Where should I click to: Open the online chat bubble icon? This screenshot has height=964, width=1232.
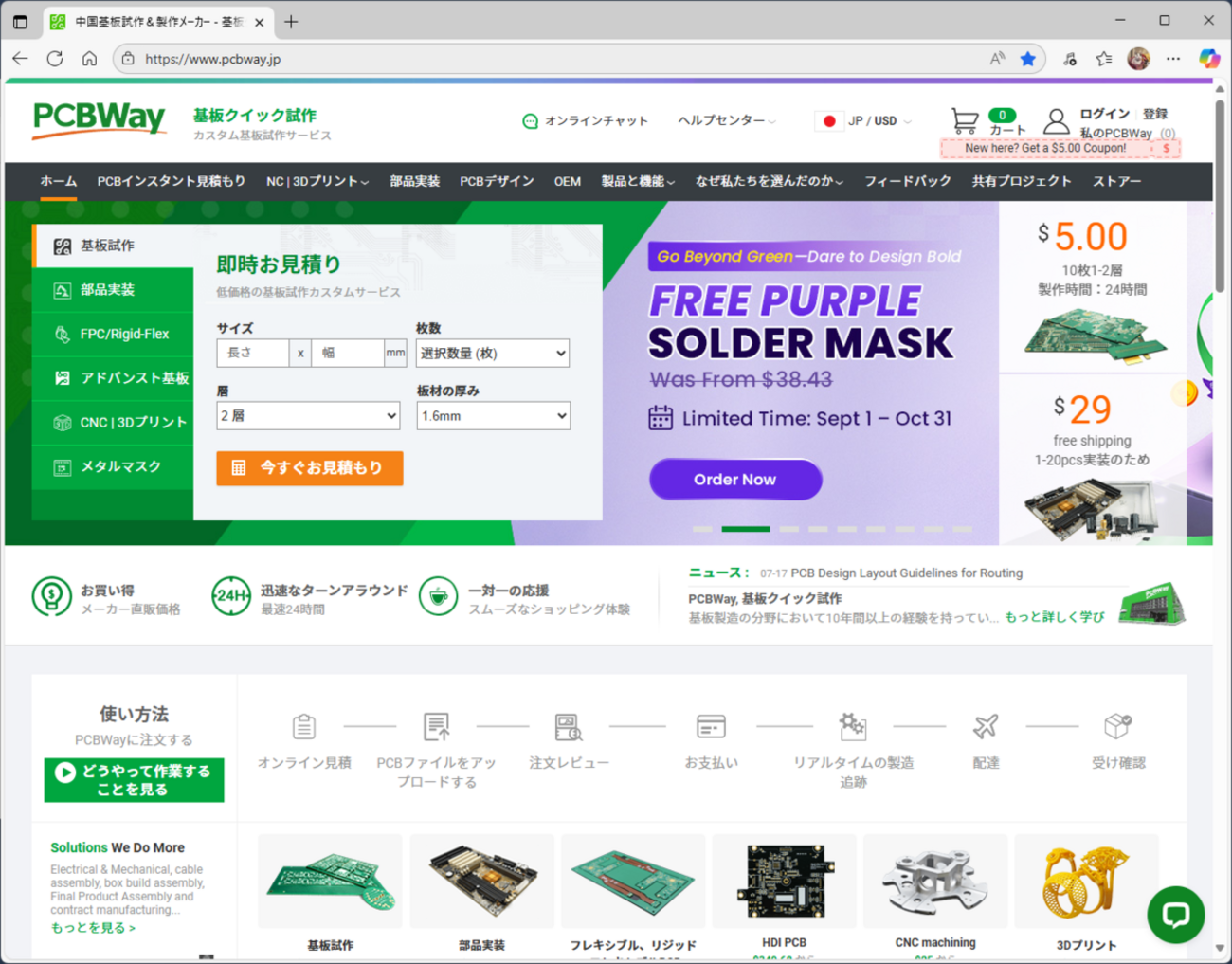click(x=530, y=121)
